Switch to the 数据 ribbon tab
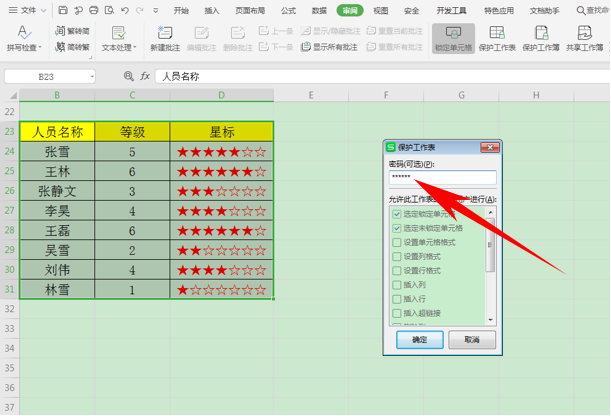This screenshot has height=416, width=611. click(x=319, y=10)
